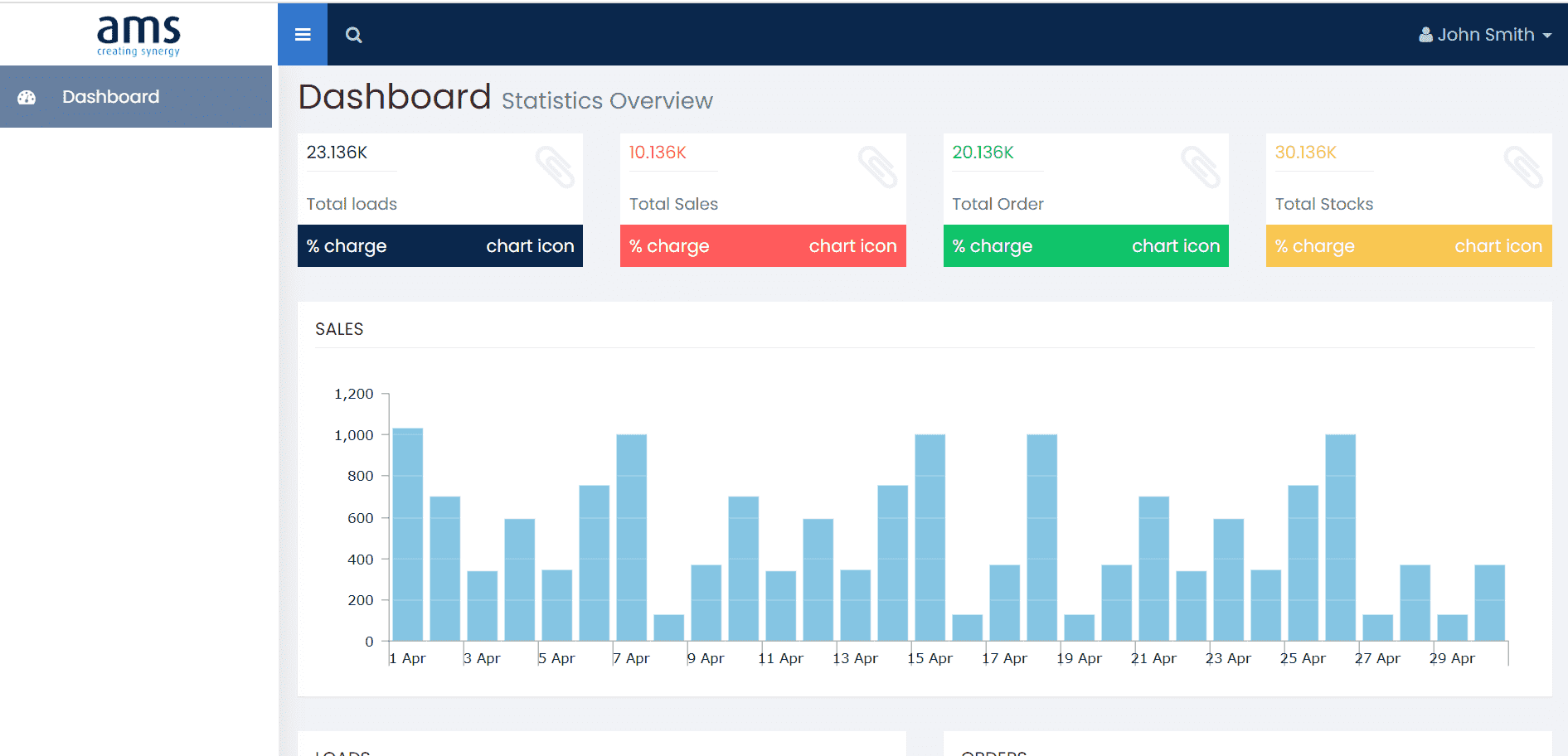Click the Total loads label
Image resolution: width=1568 pixels, height=756 pixels.
pyautogui.click(x=352, y=204)
